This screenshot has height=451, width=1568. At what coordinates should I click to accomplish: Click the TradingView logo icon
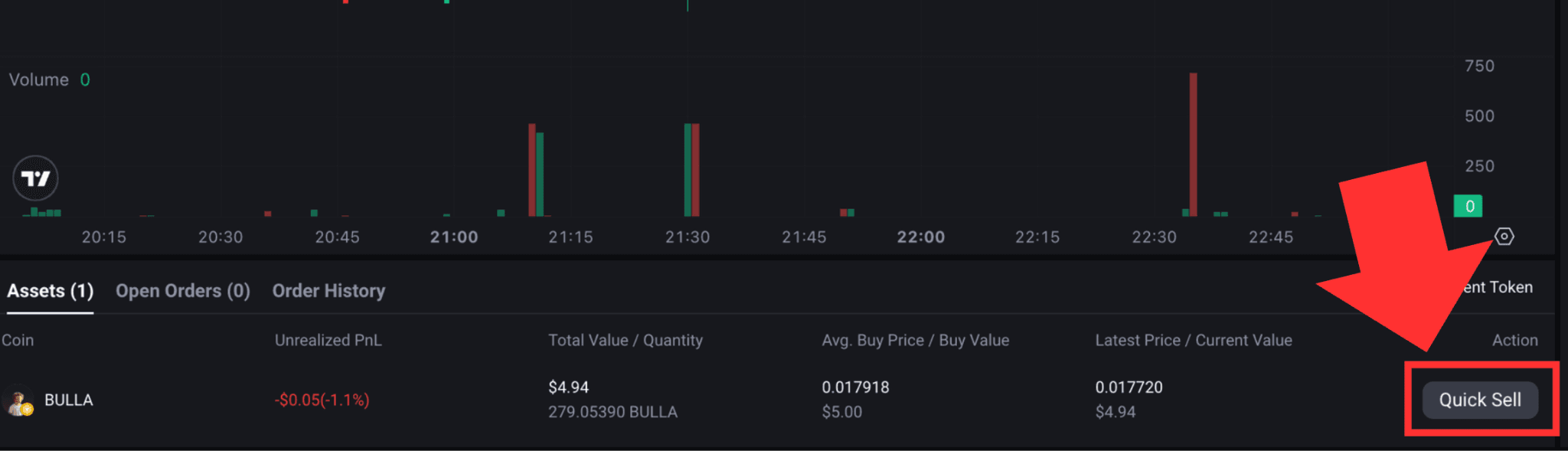[x=35, y=178]
